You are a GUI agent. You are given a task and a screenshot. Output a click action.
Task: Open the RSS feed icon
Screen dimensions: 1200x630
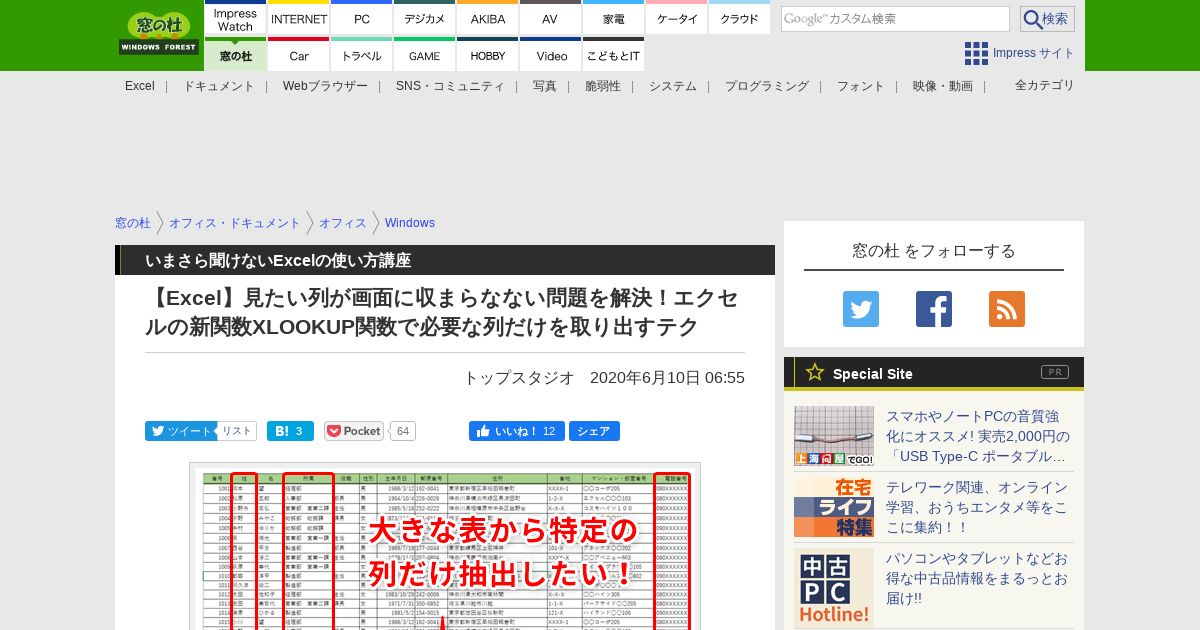point(1007,309)
